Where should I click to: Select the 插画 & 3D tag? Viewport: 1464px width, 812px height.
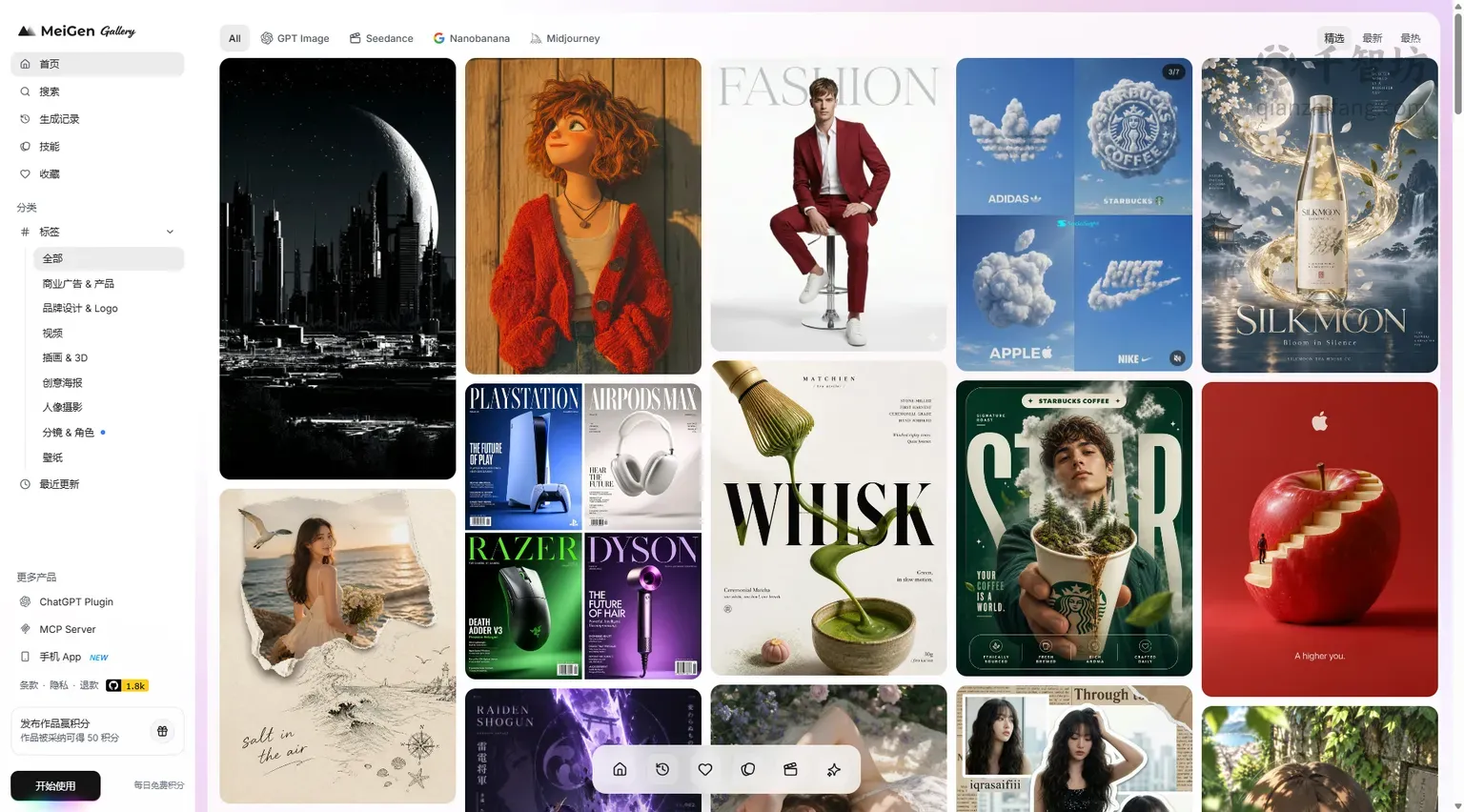109,357
